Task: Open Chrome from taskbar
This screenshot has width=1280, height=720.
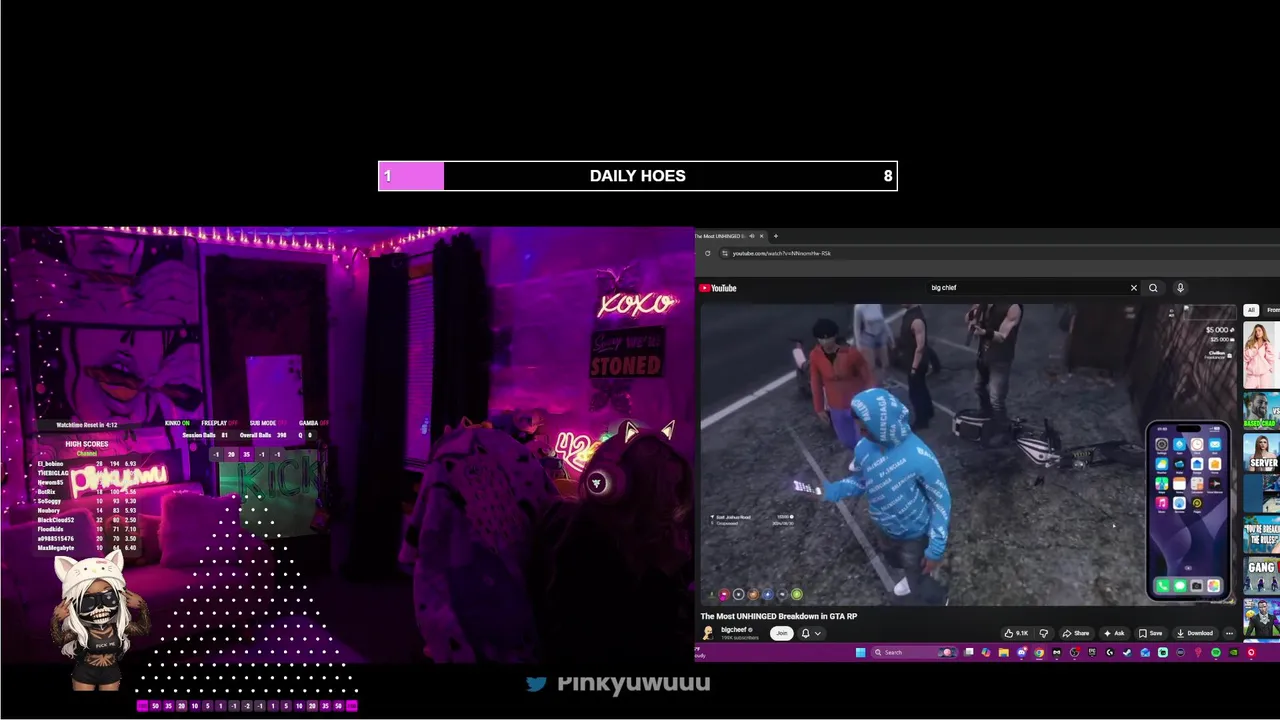Action: [x=1039, y=652]
